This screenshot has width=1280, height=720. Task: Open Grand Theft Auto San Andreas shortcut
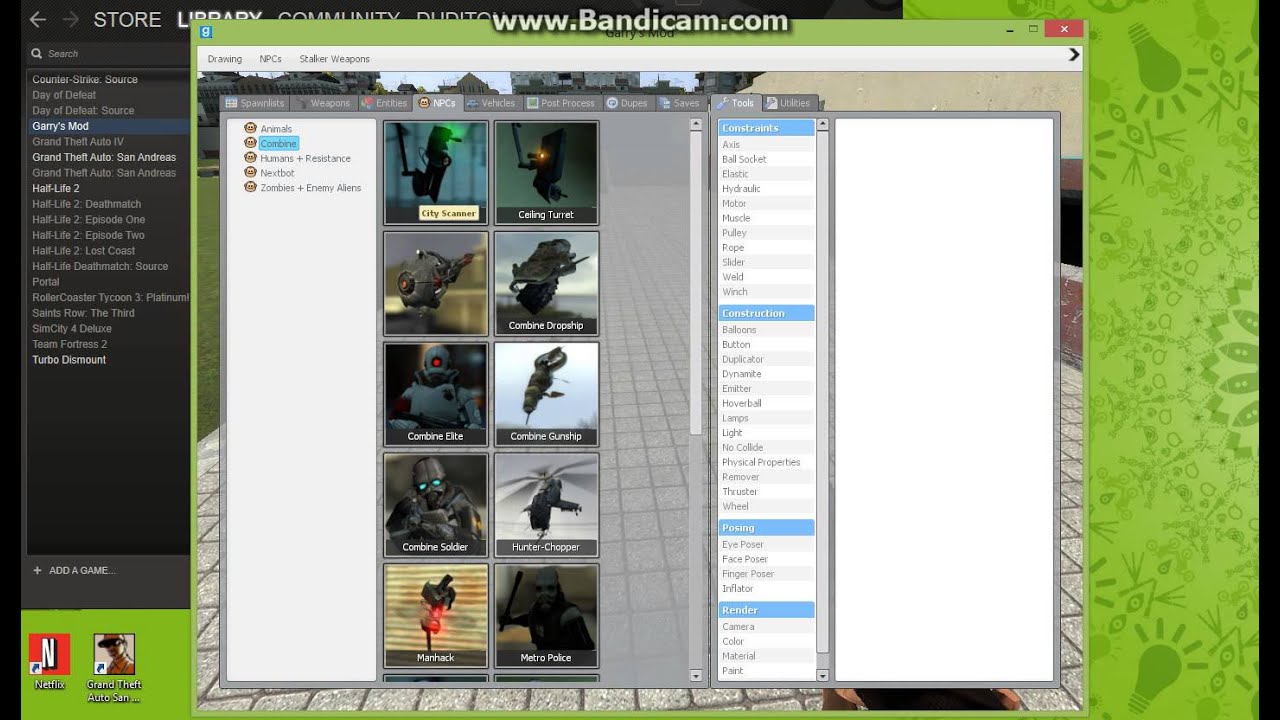pos(114,667)
